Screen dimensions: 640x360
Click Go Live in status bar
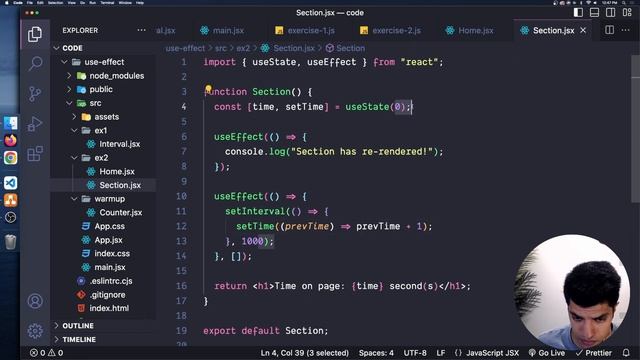[x=547, y=353]
